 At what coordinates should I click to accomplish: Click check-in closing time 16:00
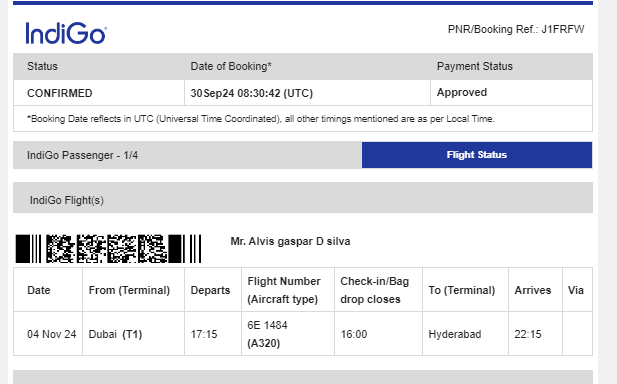pos(354,334)
